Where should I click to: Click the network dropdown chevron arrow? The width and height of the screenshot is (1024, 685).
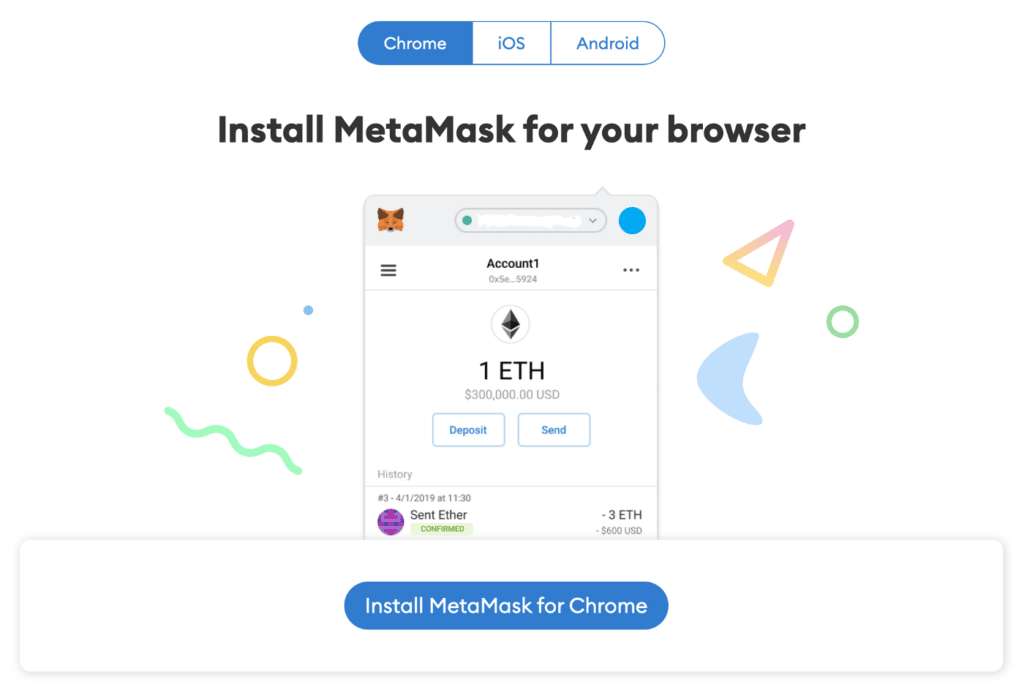[592, 221]
